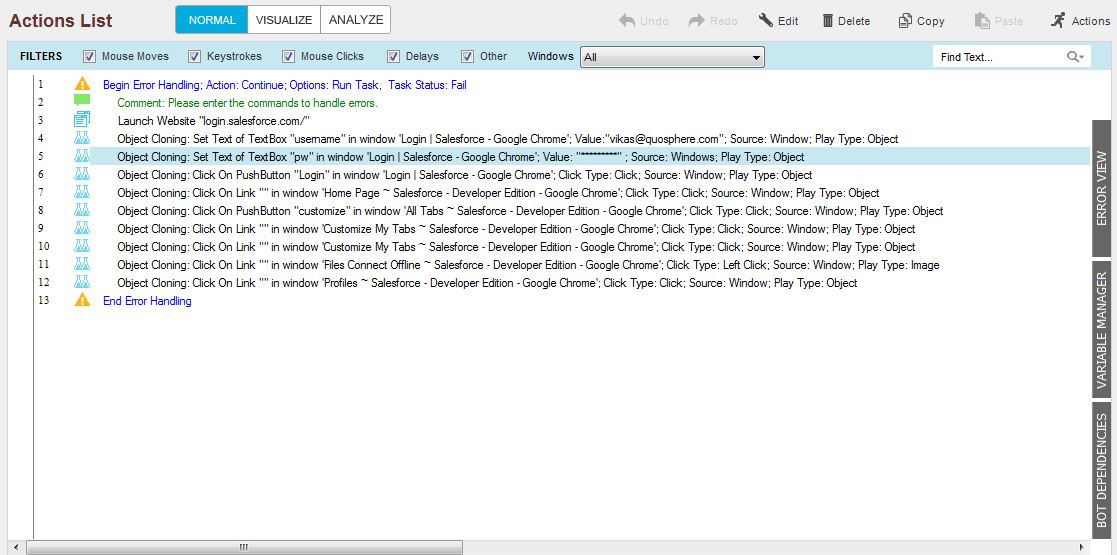Click the Launch Website icon on line 3
Viewport: 1117px width, 555px height.
(x=82, y=120)
